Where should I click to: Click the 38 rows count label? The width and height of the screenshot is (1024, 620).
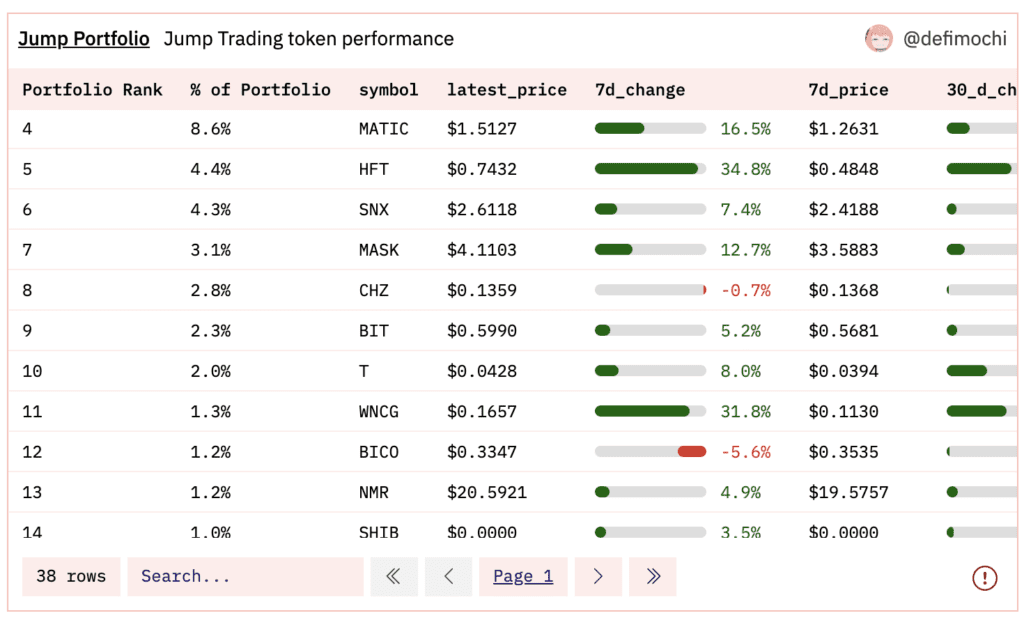[71, 576]
